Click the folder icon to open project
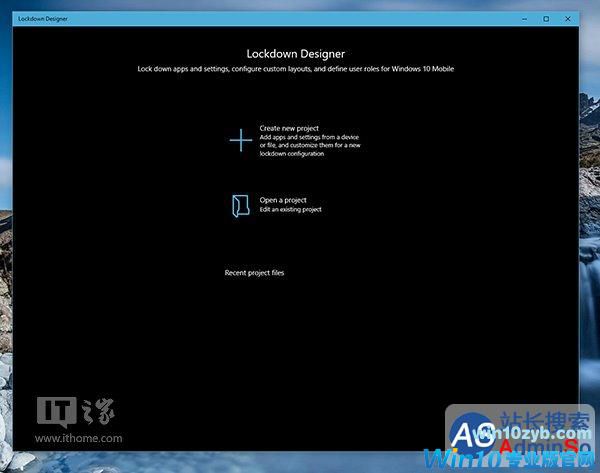 (241, 206)
